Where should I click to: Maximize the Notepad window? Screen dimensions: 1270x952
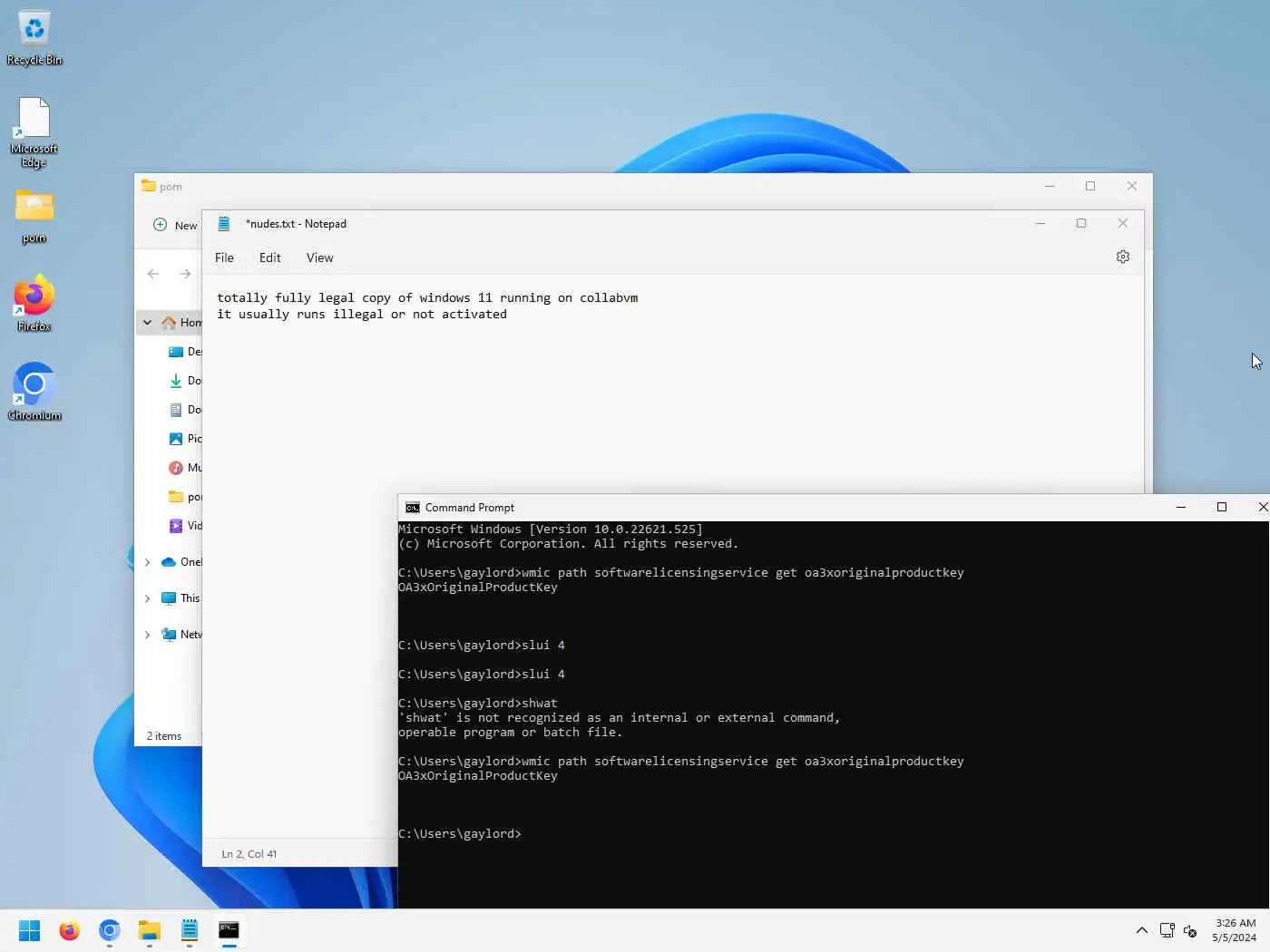(x=1081, y=223)
